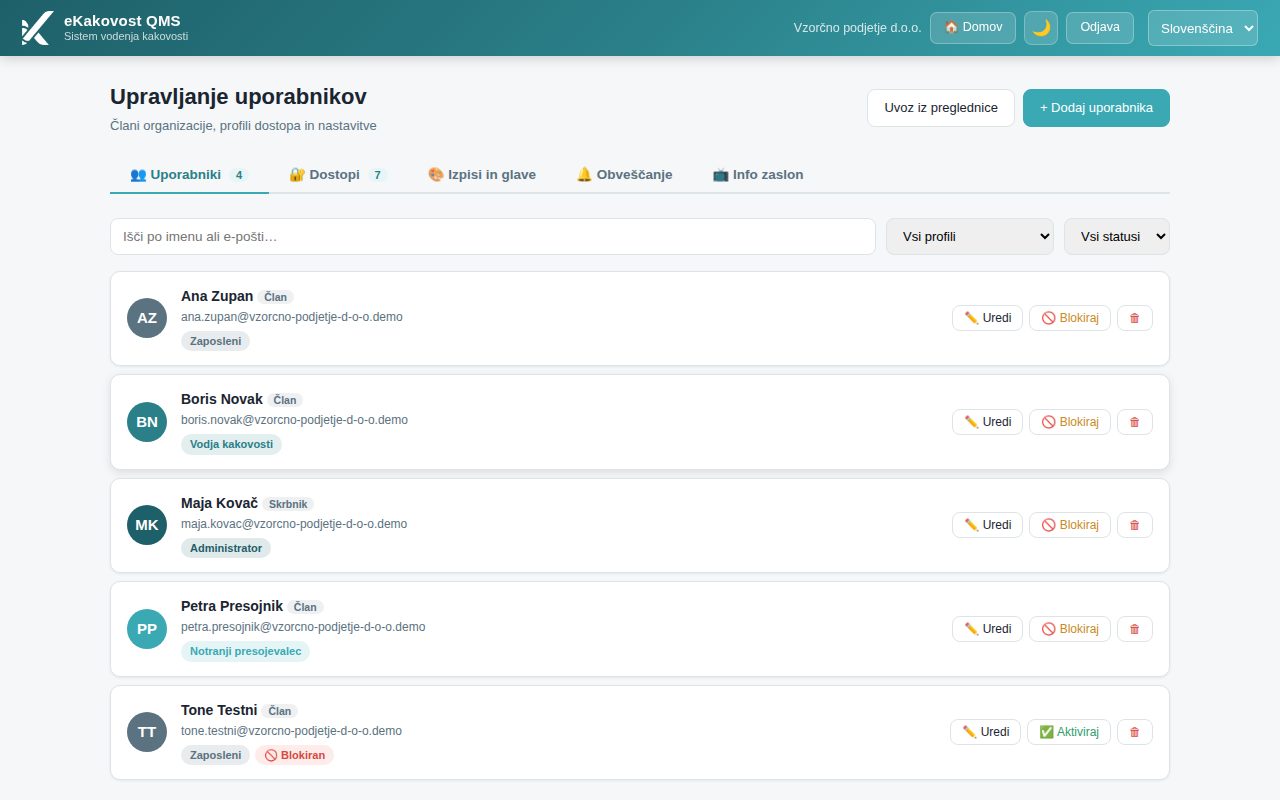The width and height of the screenshot is (1280, 800).
Task: Click the search by name or email field
Action: coord(493,236)
